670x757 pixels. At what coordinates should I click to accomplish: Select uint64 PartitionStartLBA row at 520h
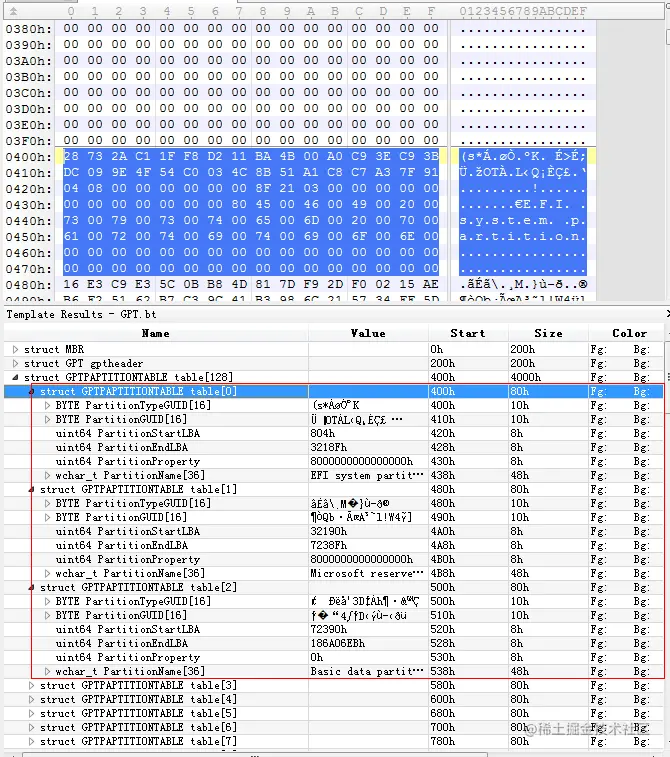coord(334,629)
